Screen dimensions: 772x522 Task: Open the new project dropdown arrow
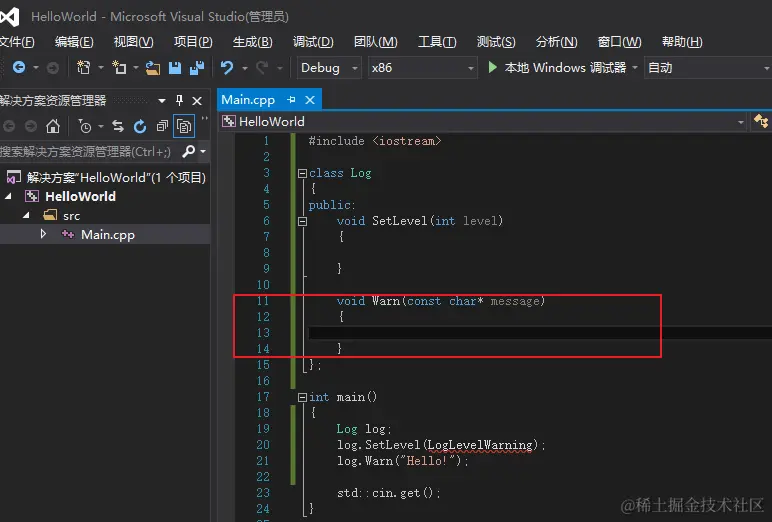101,67
